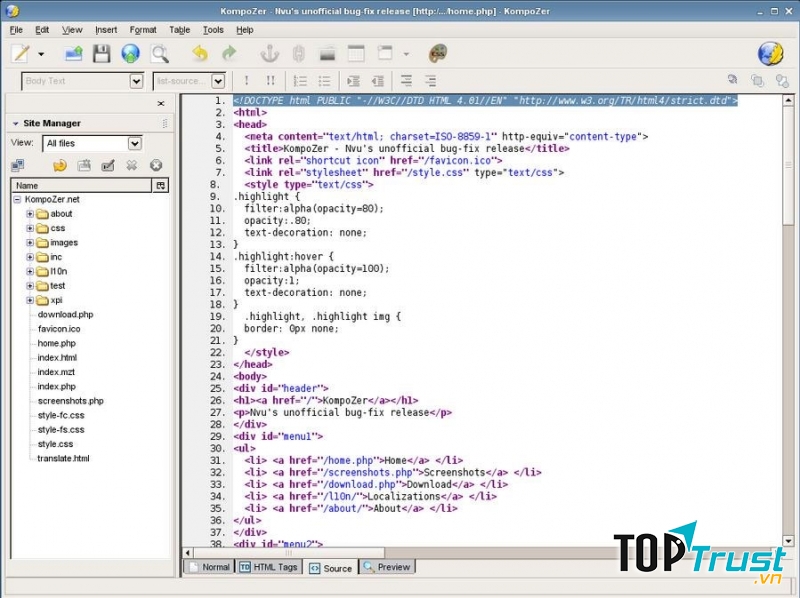Click the Publish globe icon
Viewport: 800px width, 598px height.
tap(130, 53)
